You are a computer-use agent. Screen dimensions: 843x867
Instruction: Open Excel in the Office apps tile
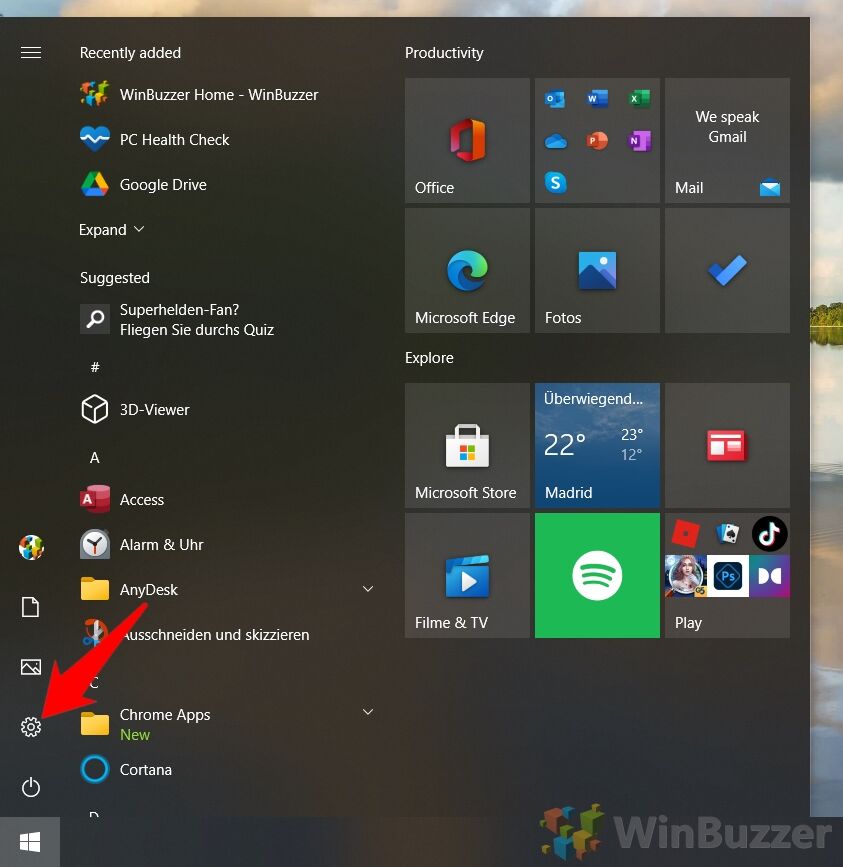[x=640, y=99]
